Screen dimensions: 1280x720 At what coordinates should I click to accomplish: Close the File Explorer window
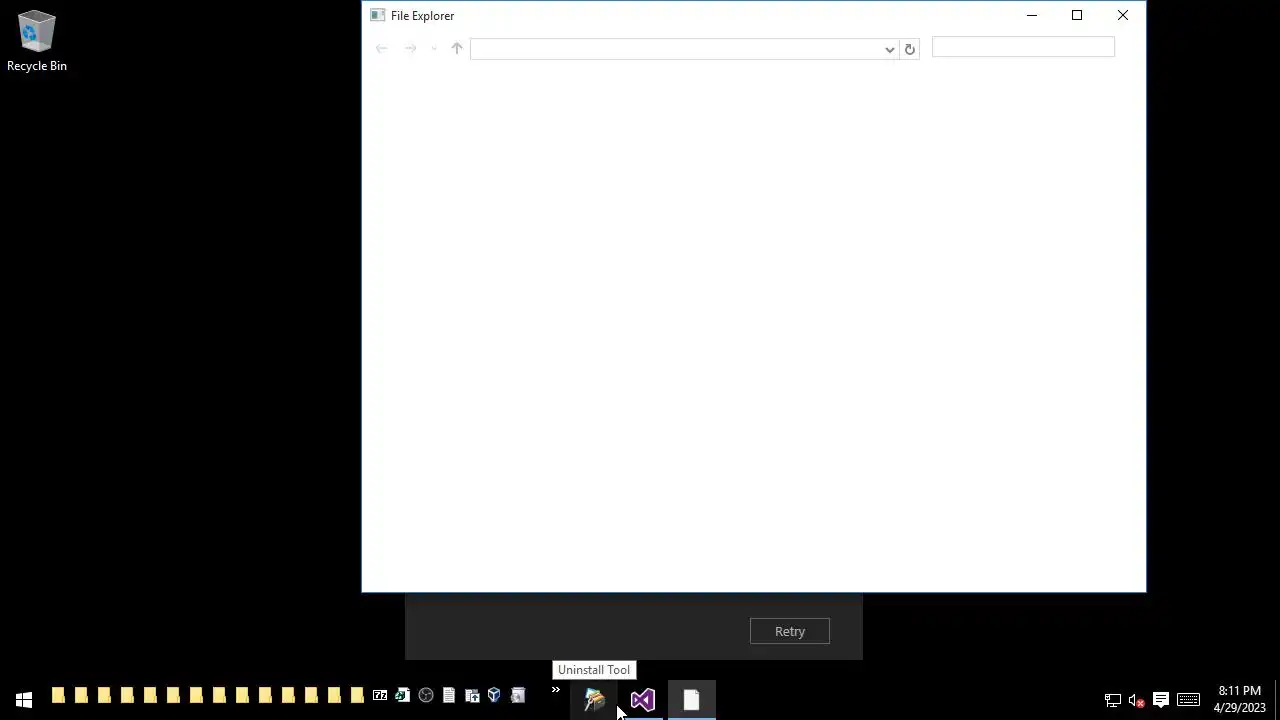coord(1123,15)
